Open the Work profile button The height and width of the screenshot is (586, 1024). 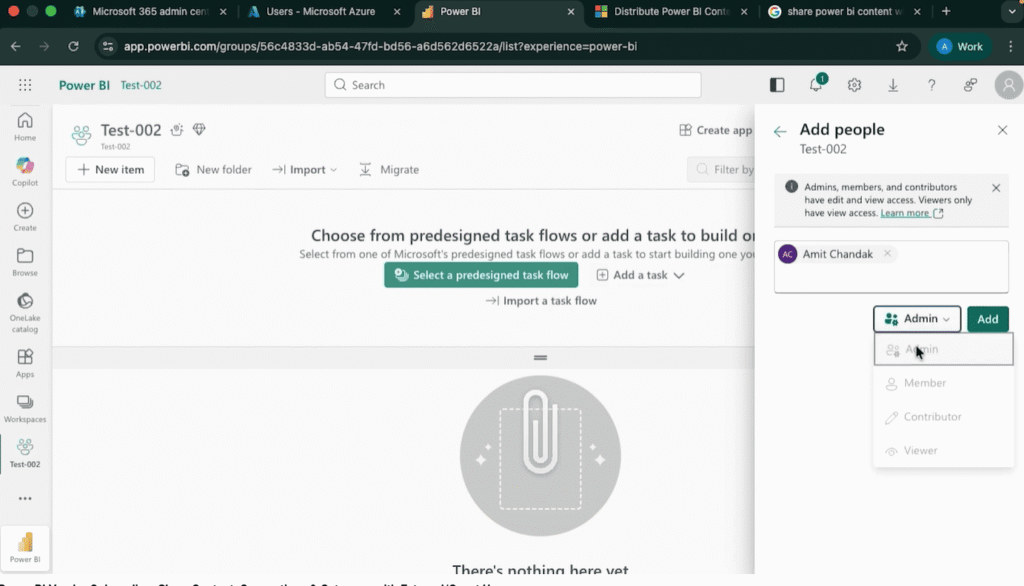pos(960,46)
